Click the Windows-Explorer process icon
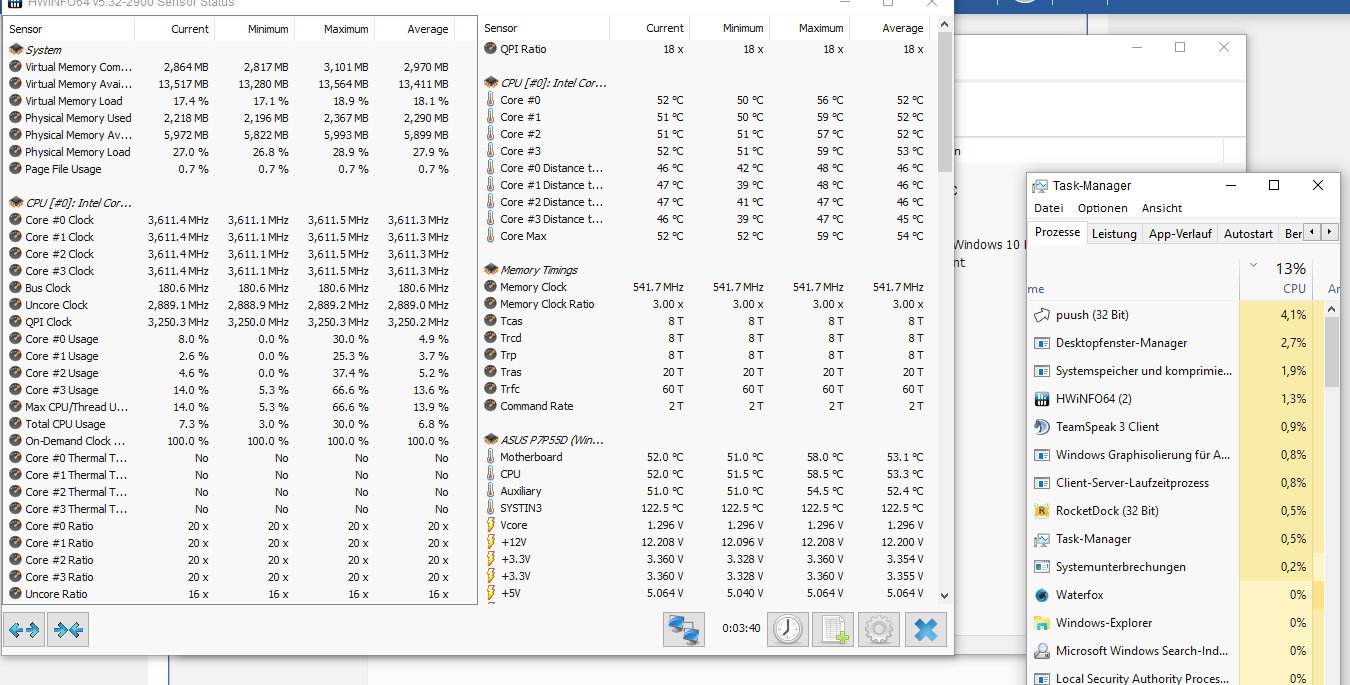Screen dimensions: 1350x685 1042,623
